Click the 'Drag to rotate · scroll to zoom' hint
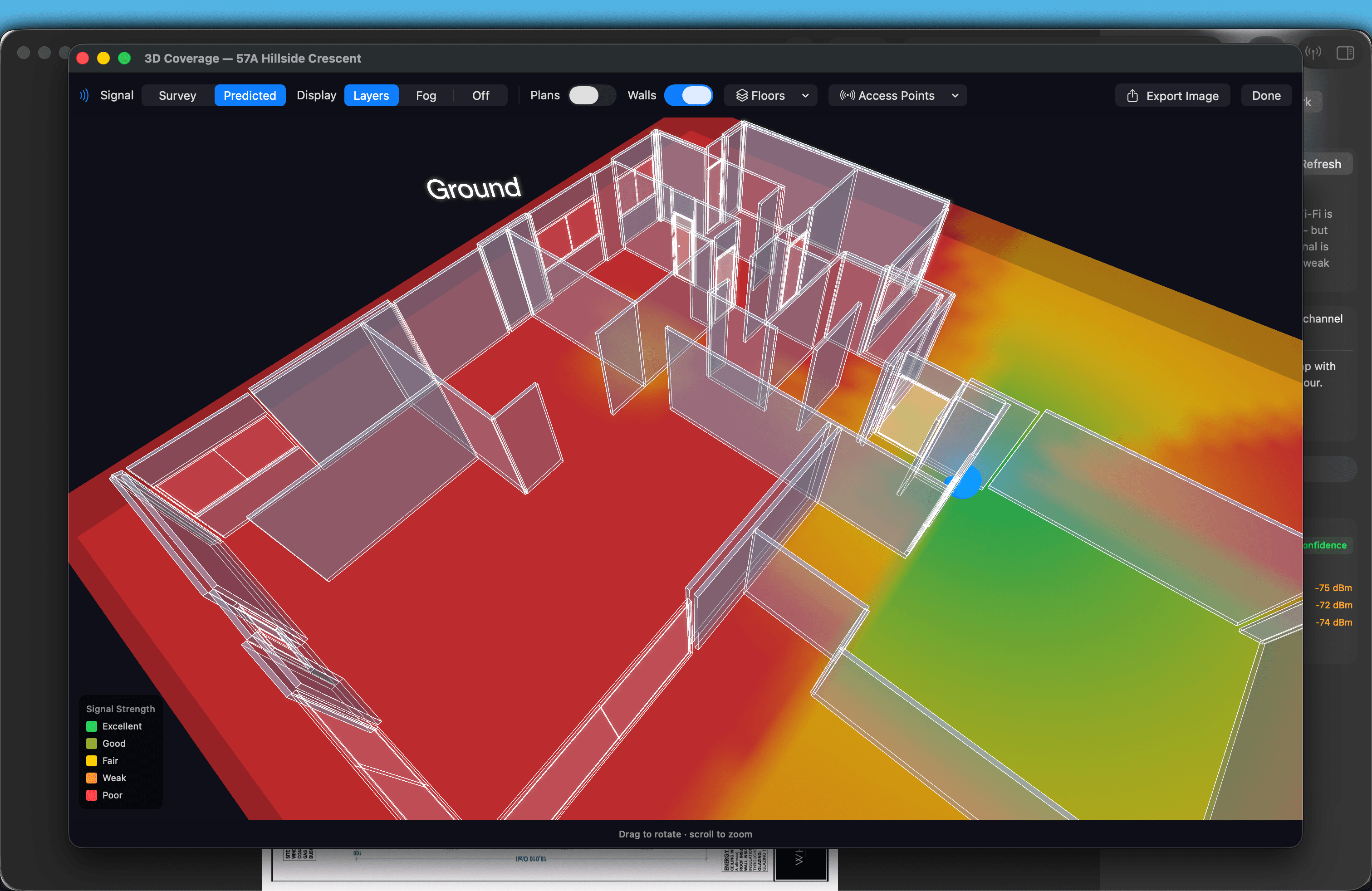Viewport: 1372px width, 891px height. coord(685,834)
